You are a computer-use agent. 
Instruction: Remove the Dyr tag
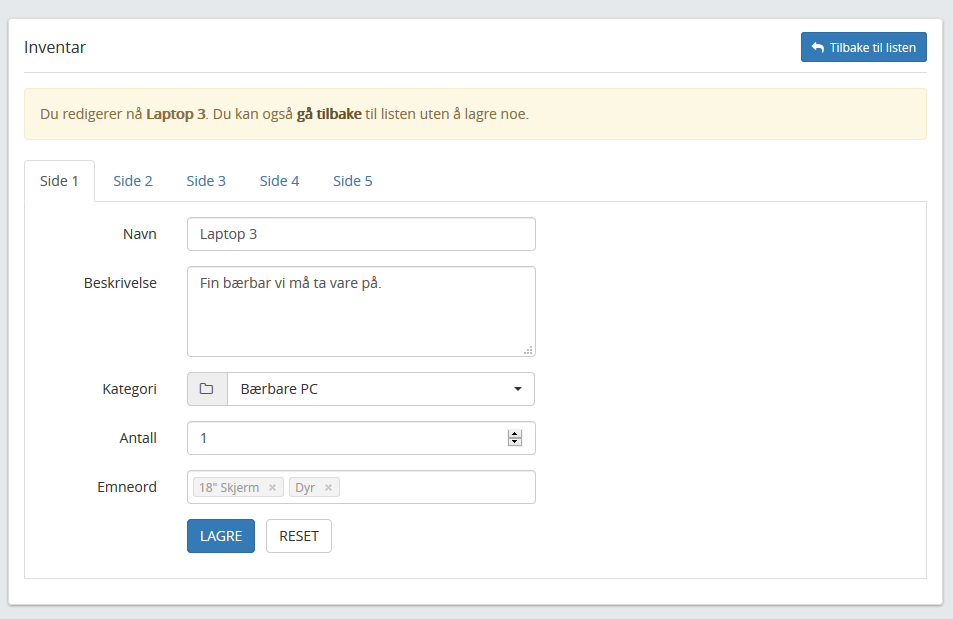pos(328,488)
